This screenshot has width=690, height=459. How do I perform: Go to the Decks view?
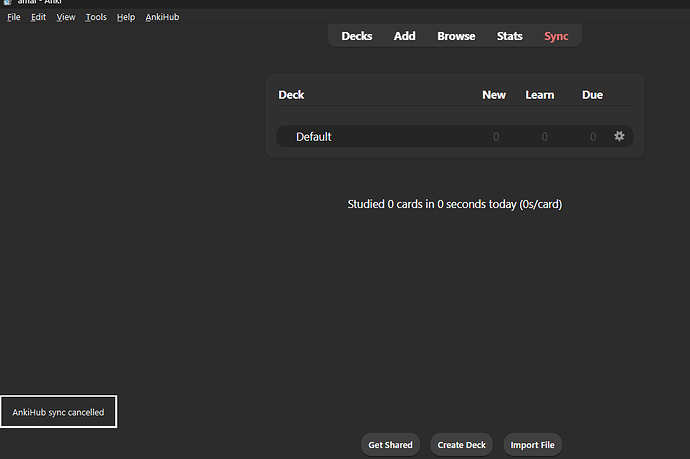(x=357, y=36)
